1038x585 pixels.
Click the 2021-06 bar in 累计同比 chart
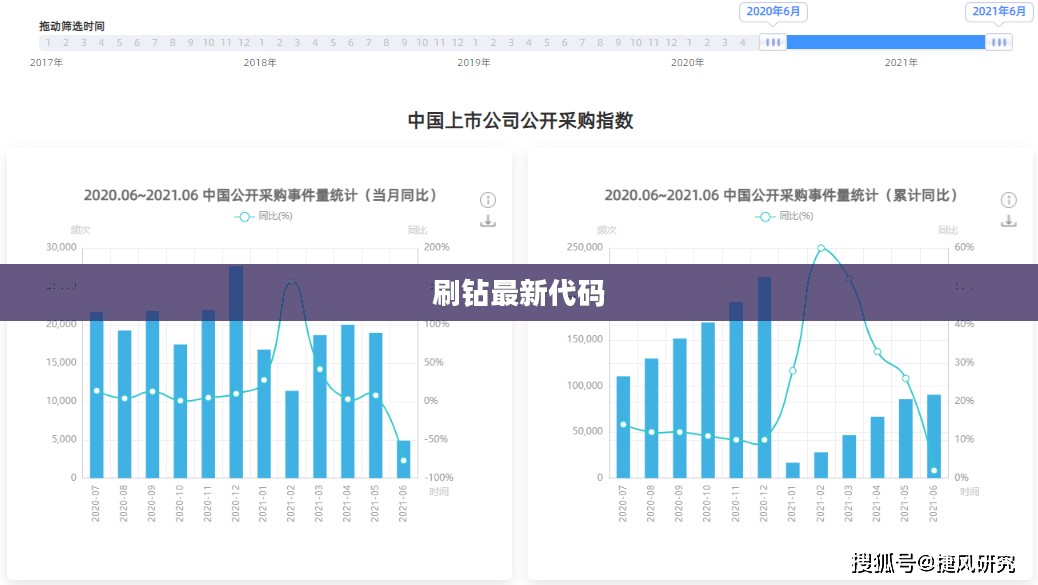point(934,436)
